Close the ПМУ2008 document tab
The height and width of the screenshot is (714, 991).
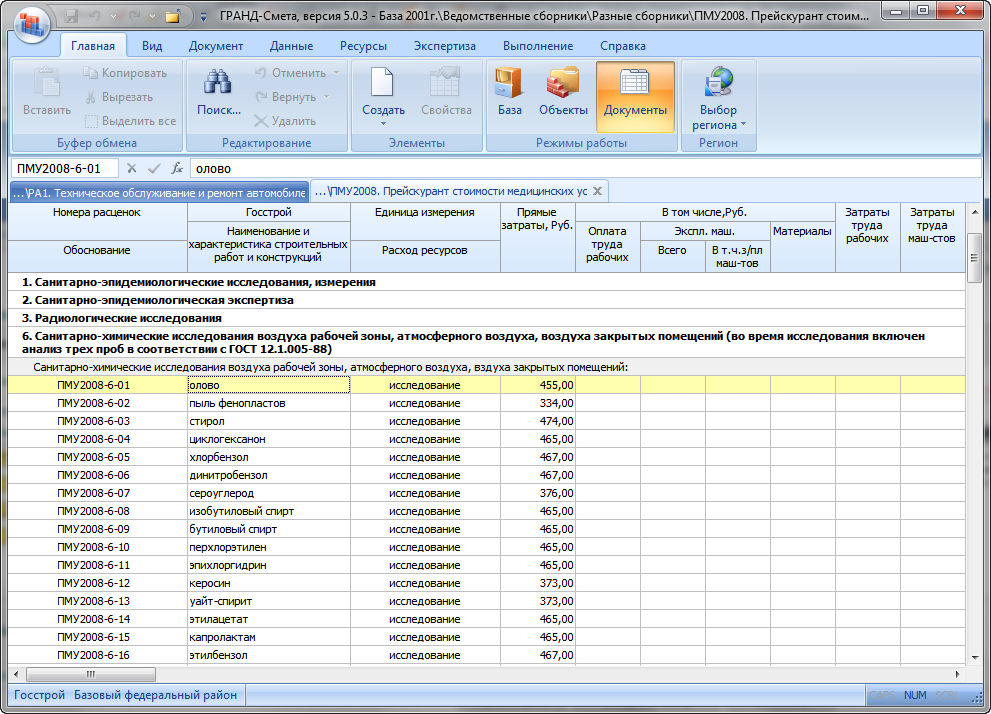click(597, 191)
